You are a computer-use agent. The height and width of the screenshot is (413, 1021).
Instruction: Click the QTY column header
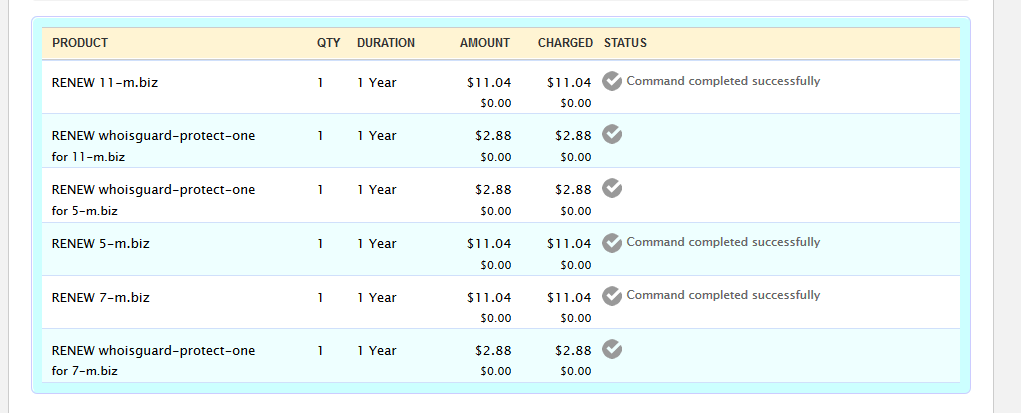click(x=328, y=43)
